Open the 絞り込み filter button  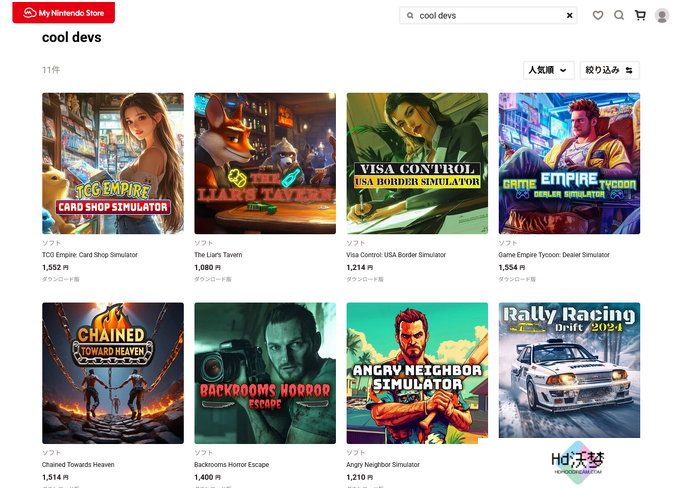609,70
